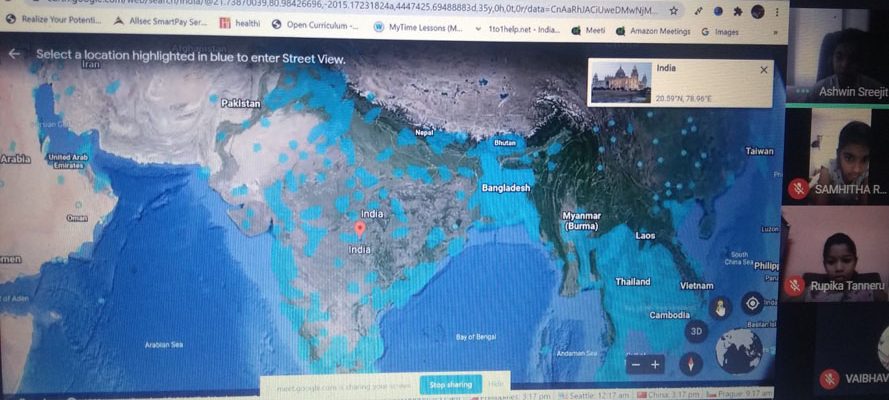The image size is (889, 400).
Task: Select SAMHITHA R's video tile in Meet
Action: click(836, 154)
